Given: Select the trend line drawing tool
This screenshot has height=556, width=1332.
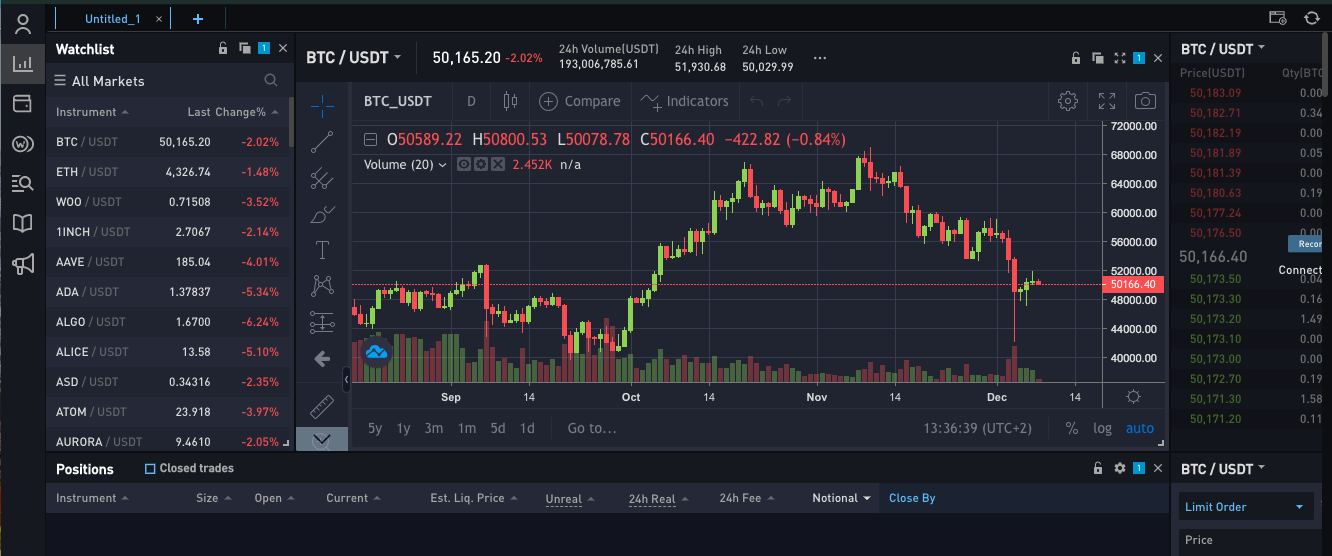Looking at the screenshot, I should point(322,141).
